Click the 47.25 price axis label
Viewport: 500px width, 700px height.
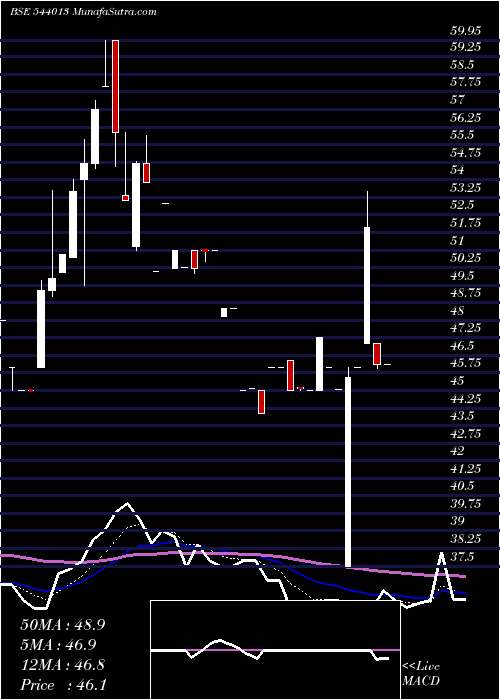point(466,329)
